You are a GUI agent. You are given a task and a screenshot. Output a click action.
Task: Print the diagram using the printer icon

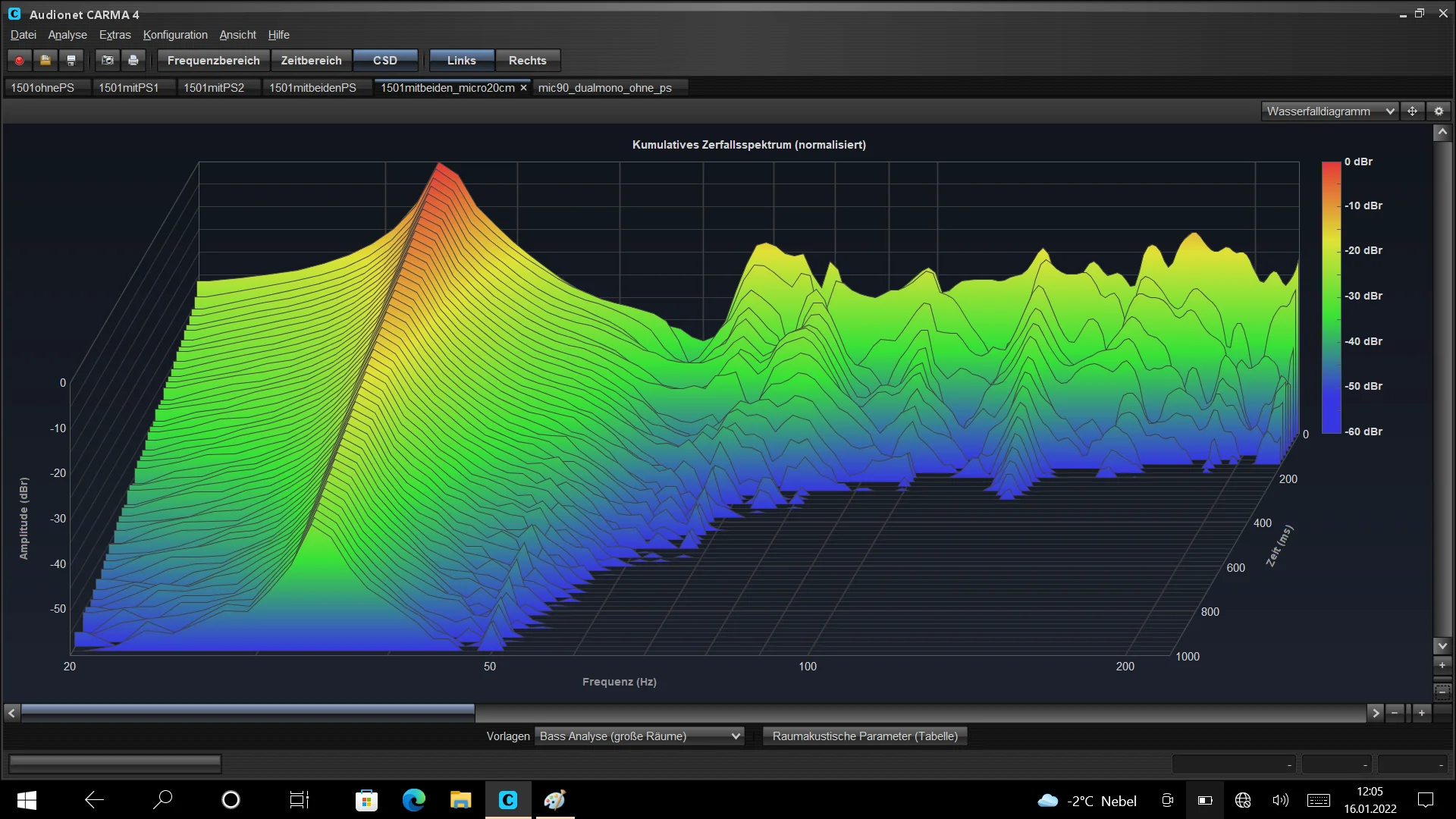[133, 61]
